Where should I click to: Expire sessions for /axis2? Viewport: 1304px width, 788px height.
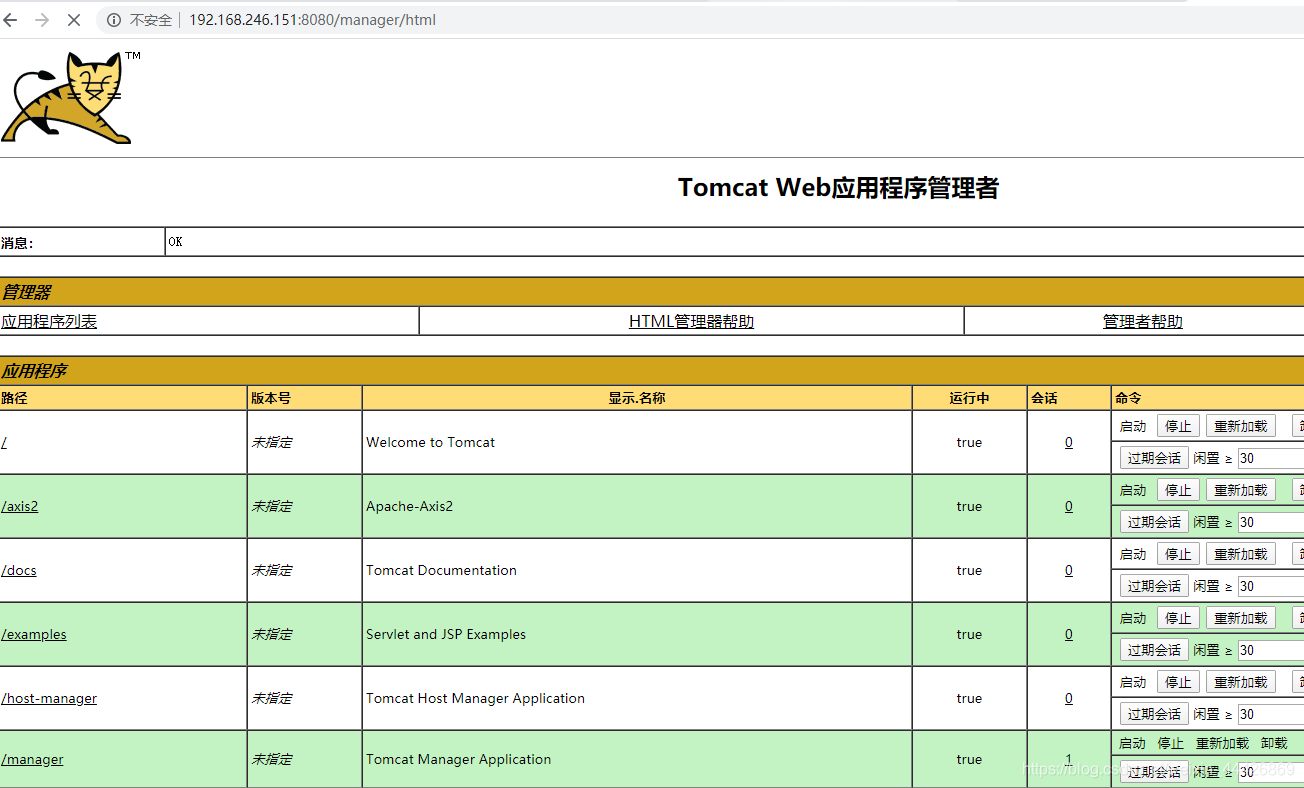point(1154,522)
